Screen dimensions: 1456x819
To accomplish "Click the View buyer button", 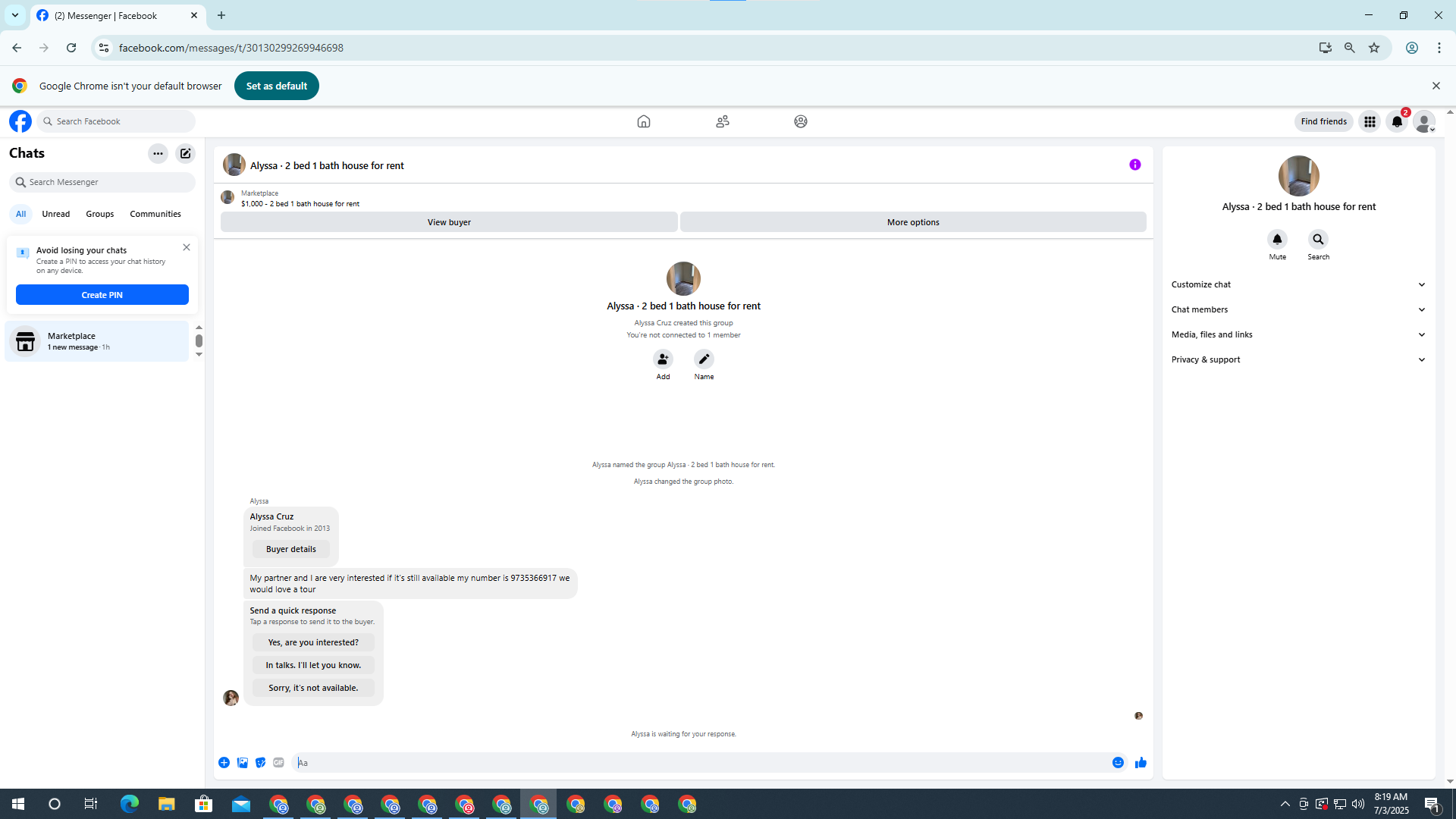I will pos(448,222).
